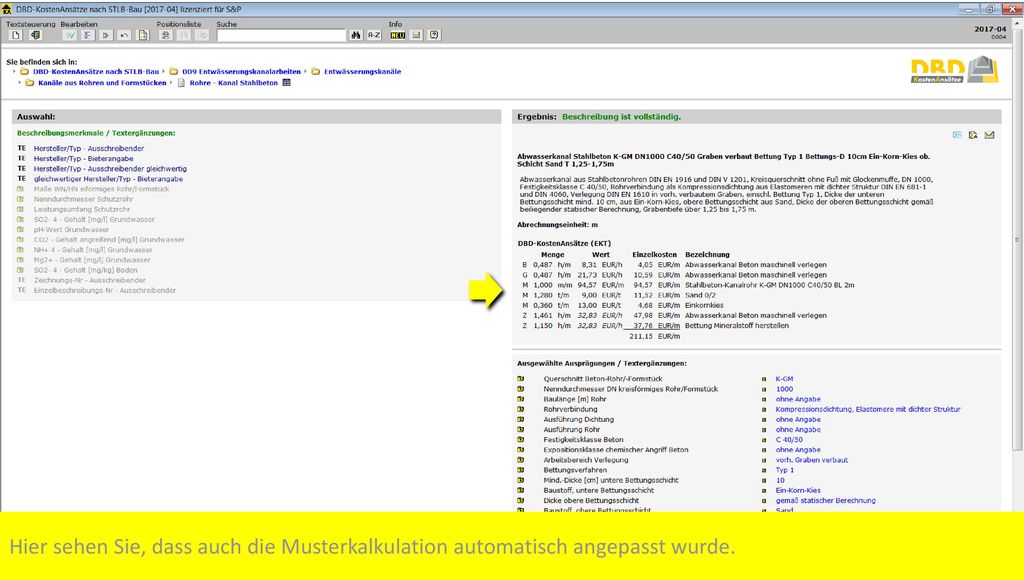Click the table grid icon after Kanal Stahlbeton
The width and height of the screenshot is (1024, 580).
click(x=286, y=83)
